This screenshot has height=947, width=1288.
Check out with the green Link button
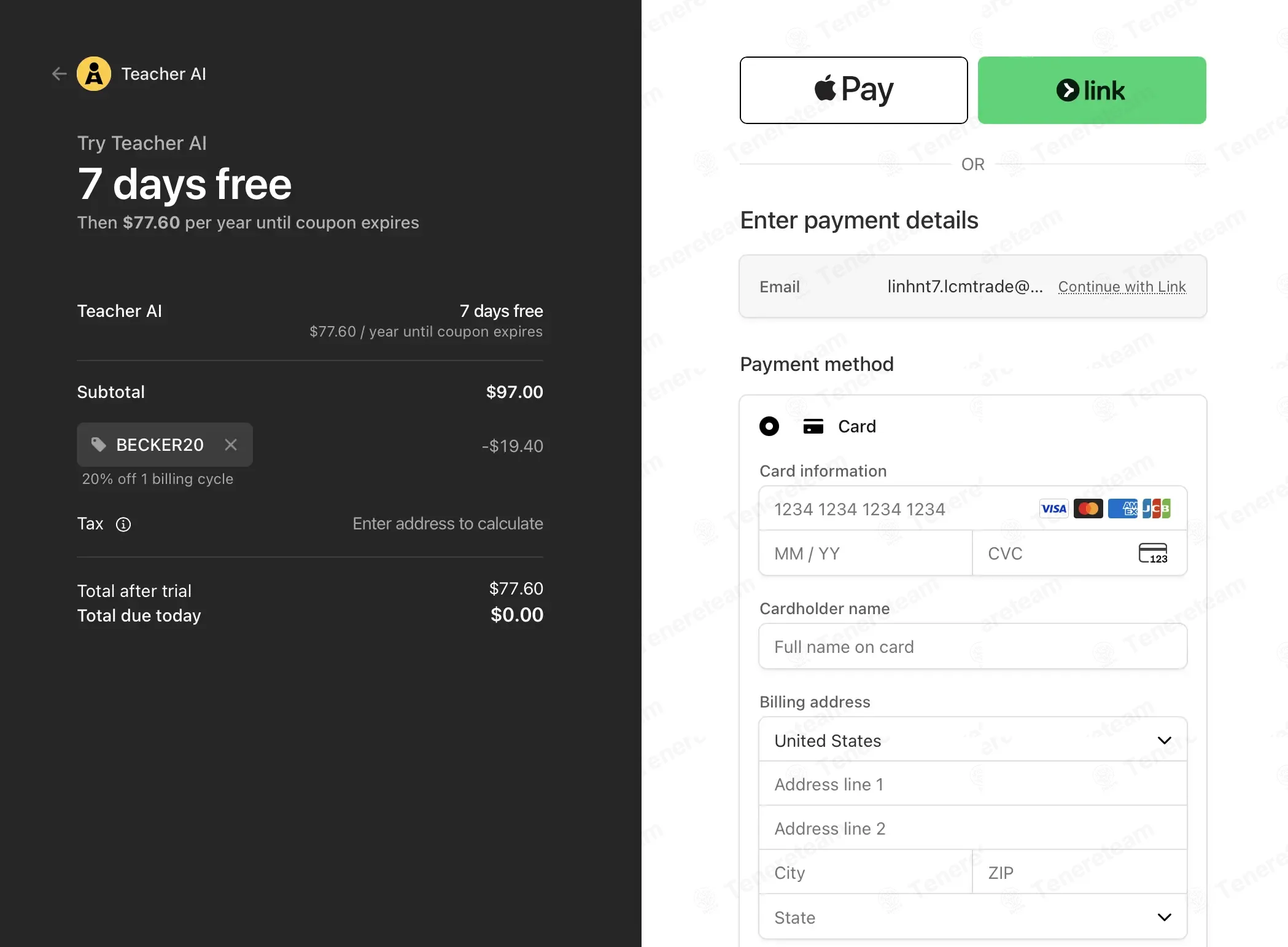tap(1092, 90)
